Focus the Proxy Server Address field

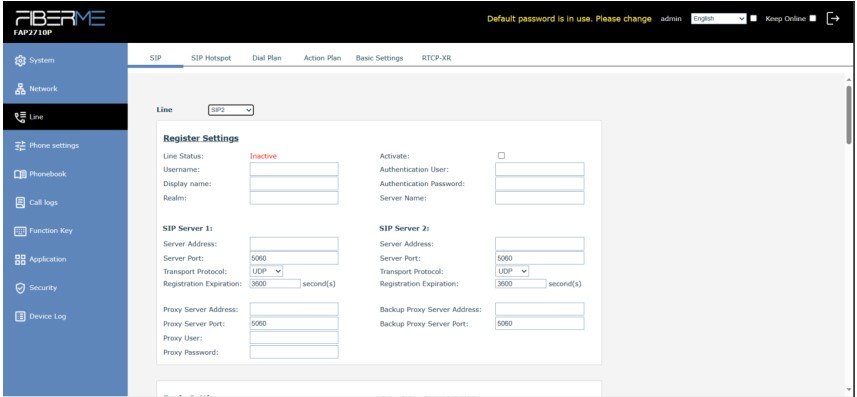[x=294, y=310]
